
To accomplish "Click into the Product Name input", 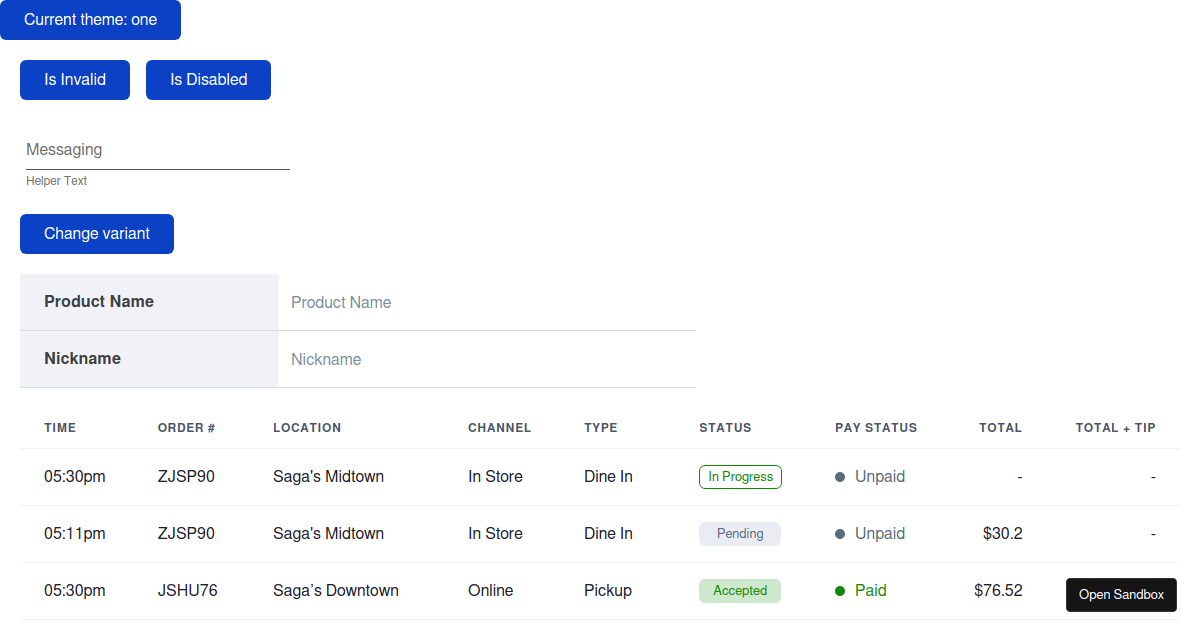I will tap(487, 302).
